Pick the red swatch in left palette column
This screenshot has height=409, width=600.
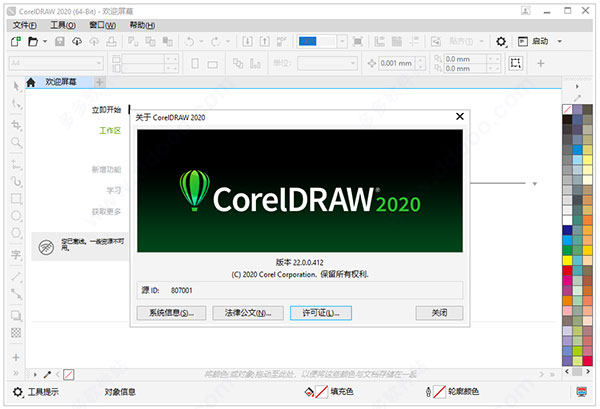[x=567, y=270]
